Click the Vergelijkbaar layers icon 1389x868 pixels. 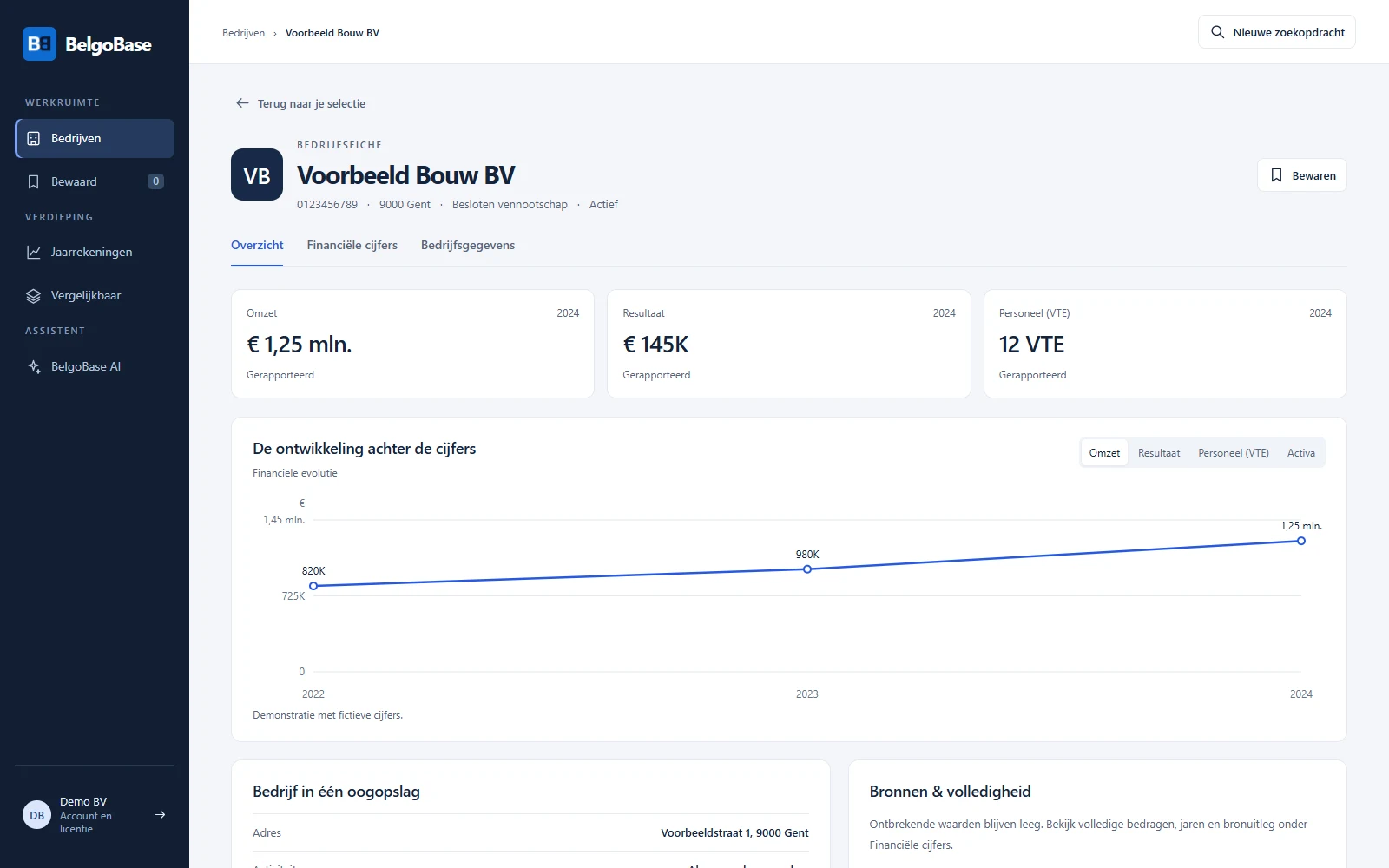click(x=34, y=295)
